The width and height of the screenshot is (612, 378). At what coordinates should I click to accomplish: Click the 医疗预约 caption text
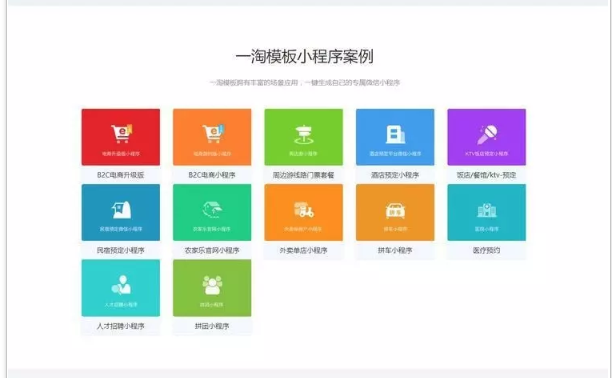coord(486,250)
